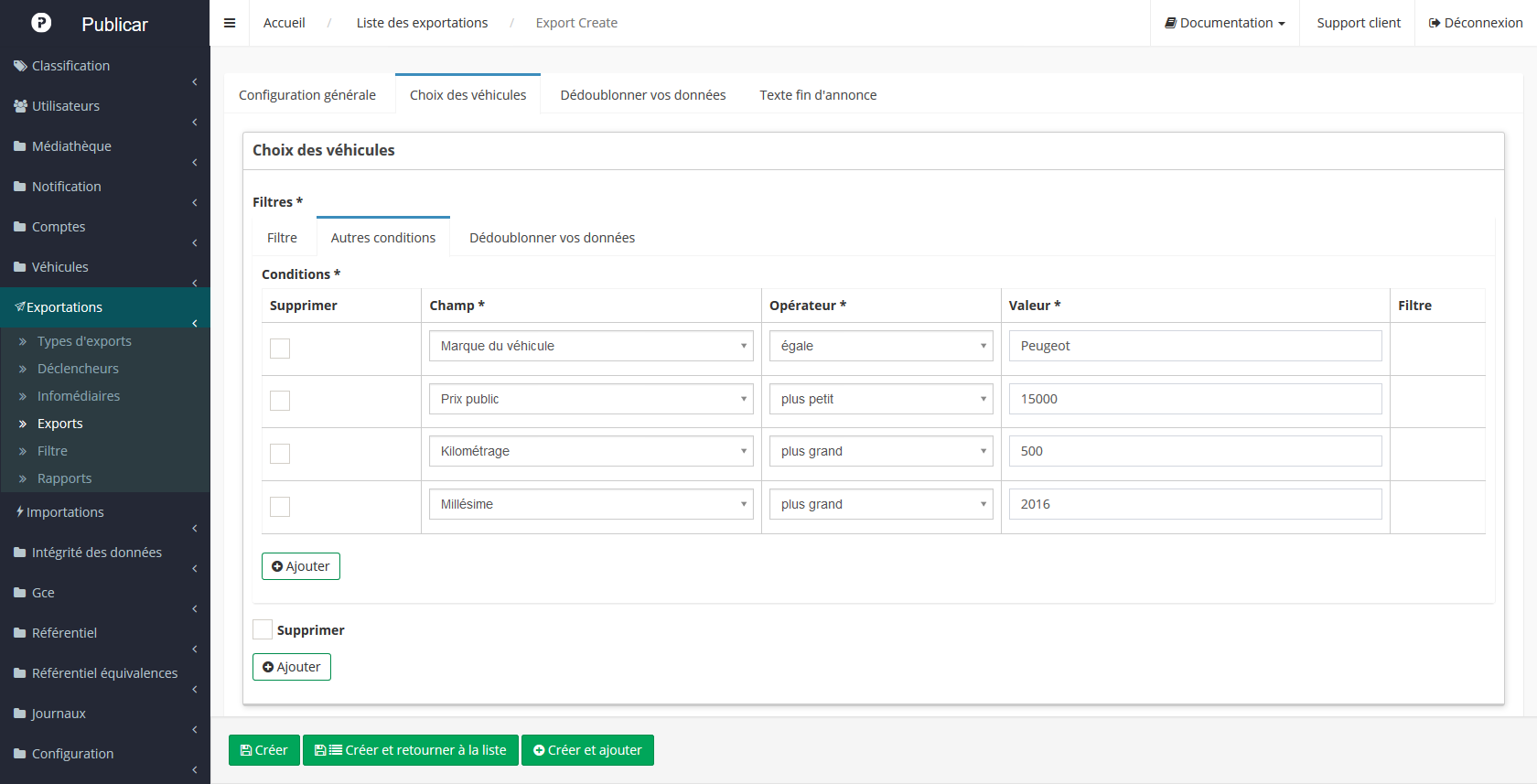Open the 'égale' operator dropdown
1537x784 pixels.
[x=881, y=346]
